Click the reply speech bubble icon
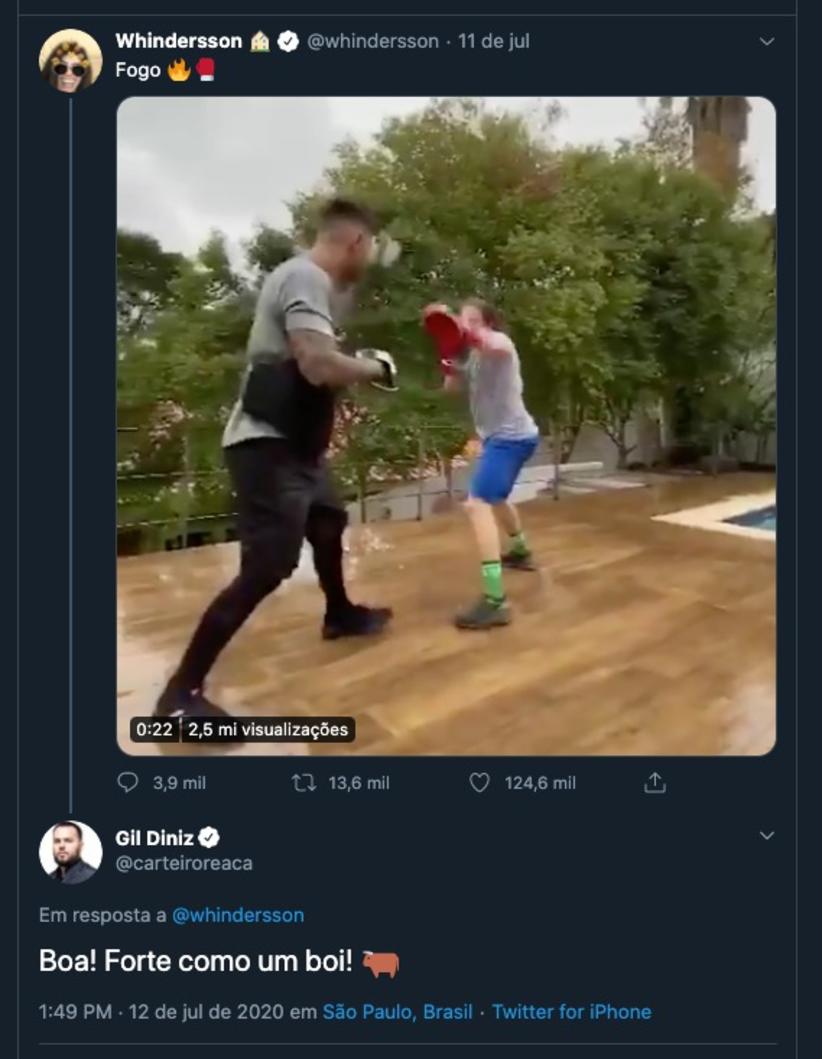The width and height of the screenshot is (822, 1059). point(128,783)
